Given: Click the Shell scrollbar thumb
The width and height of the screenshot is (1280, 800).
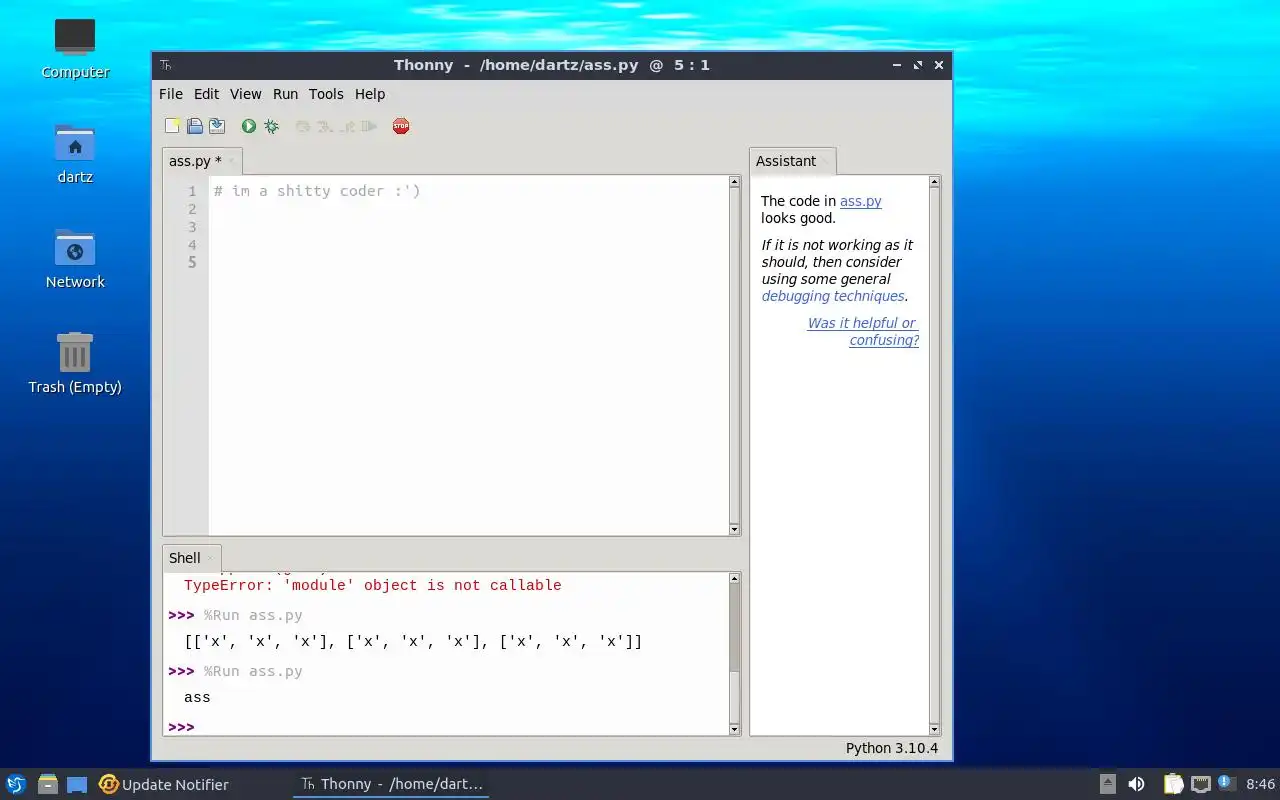Looking at the screenshot, I should pos(734,695).
